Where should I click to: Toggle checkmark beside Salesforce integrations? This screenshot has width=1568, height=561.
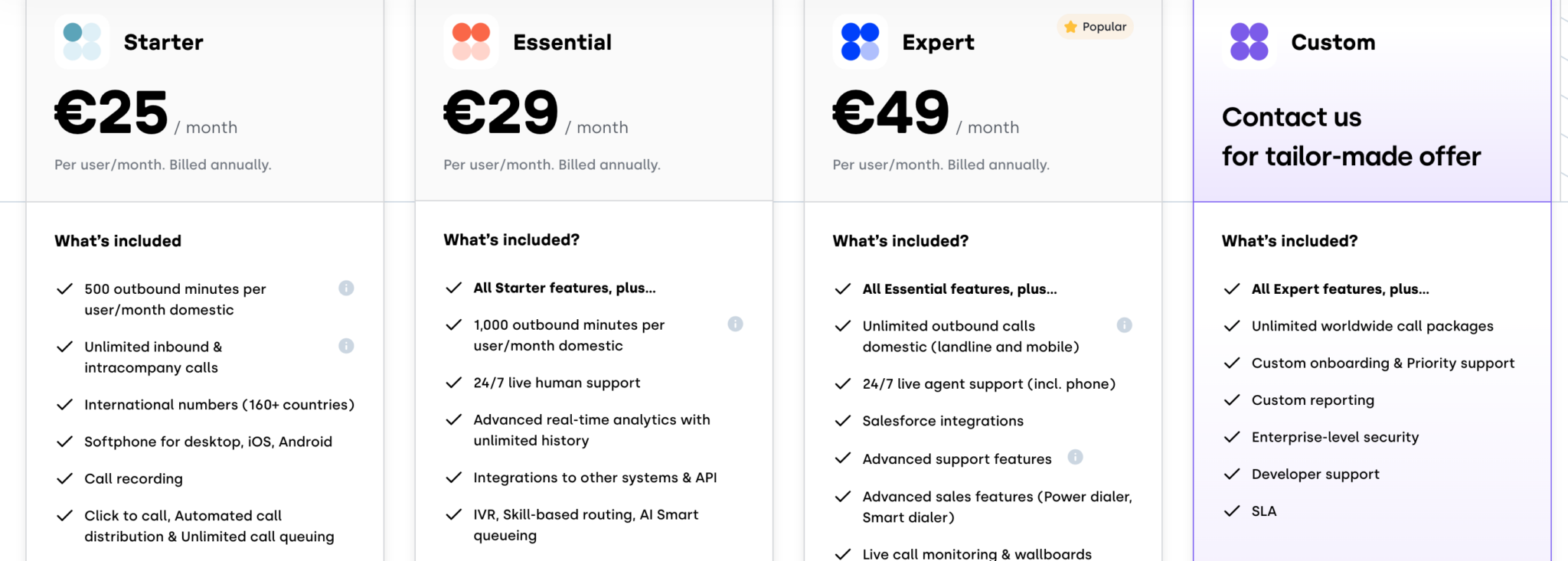click(x=842, y=421)
